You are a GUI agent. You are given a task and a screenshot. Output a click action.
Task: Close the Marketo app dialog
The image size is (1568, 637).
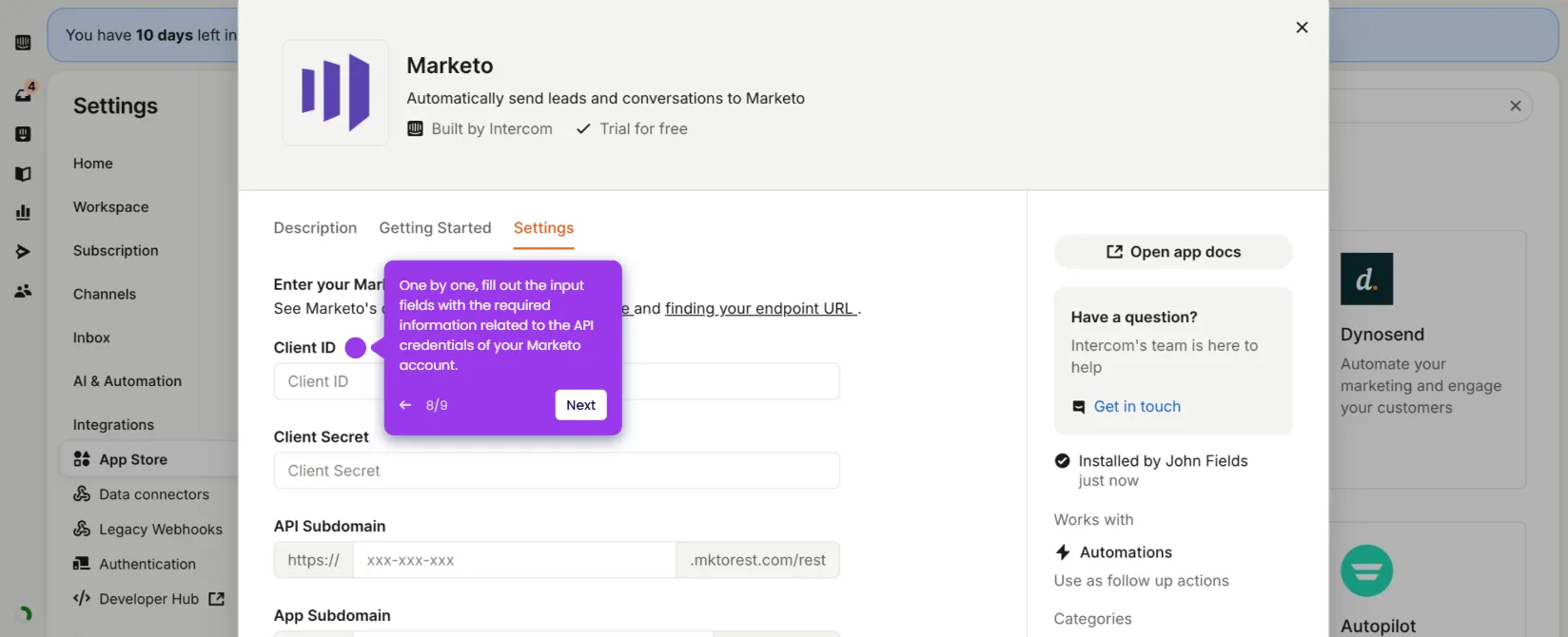click(1302, 28)
